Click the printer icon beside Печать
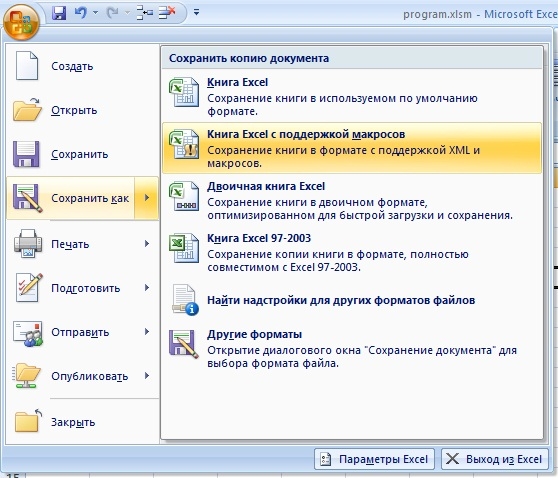558x478 pixels. click(x=28, y=243)
